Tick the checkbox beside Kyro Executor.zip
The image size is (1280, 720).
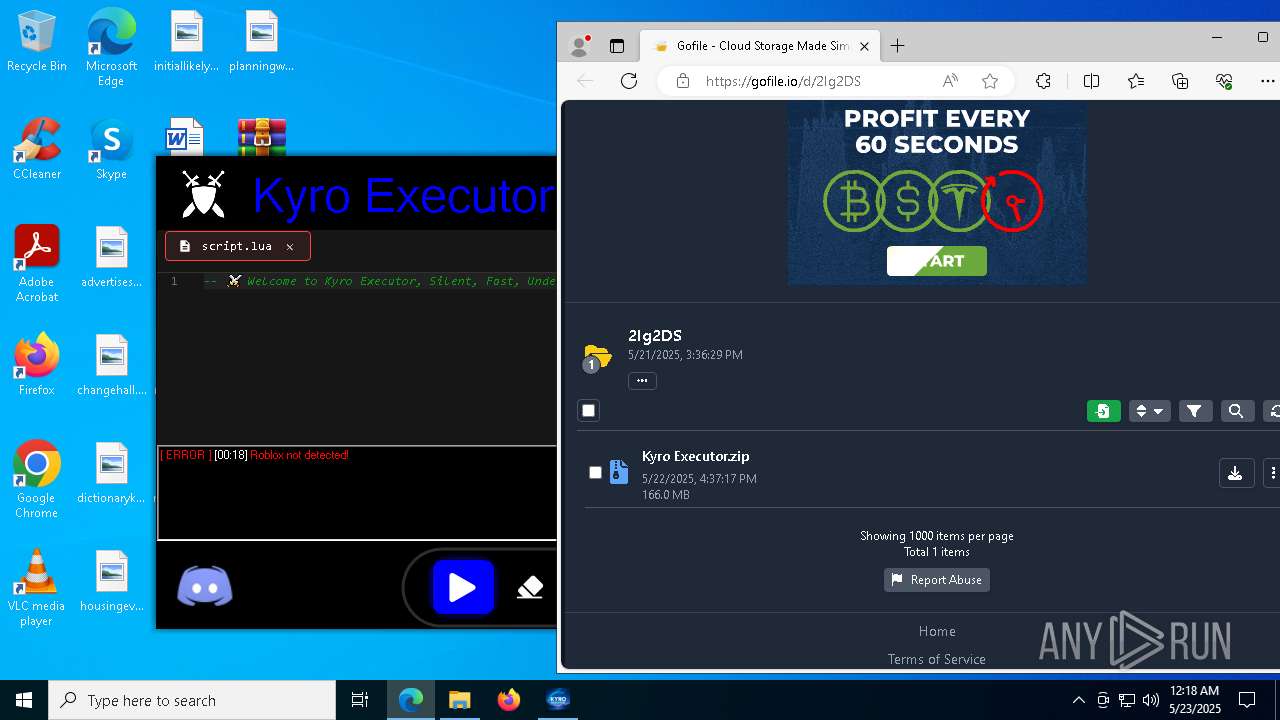tap(595, 472)
